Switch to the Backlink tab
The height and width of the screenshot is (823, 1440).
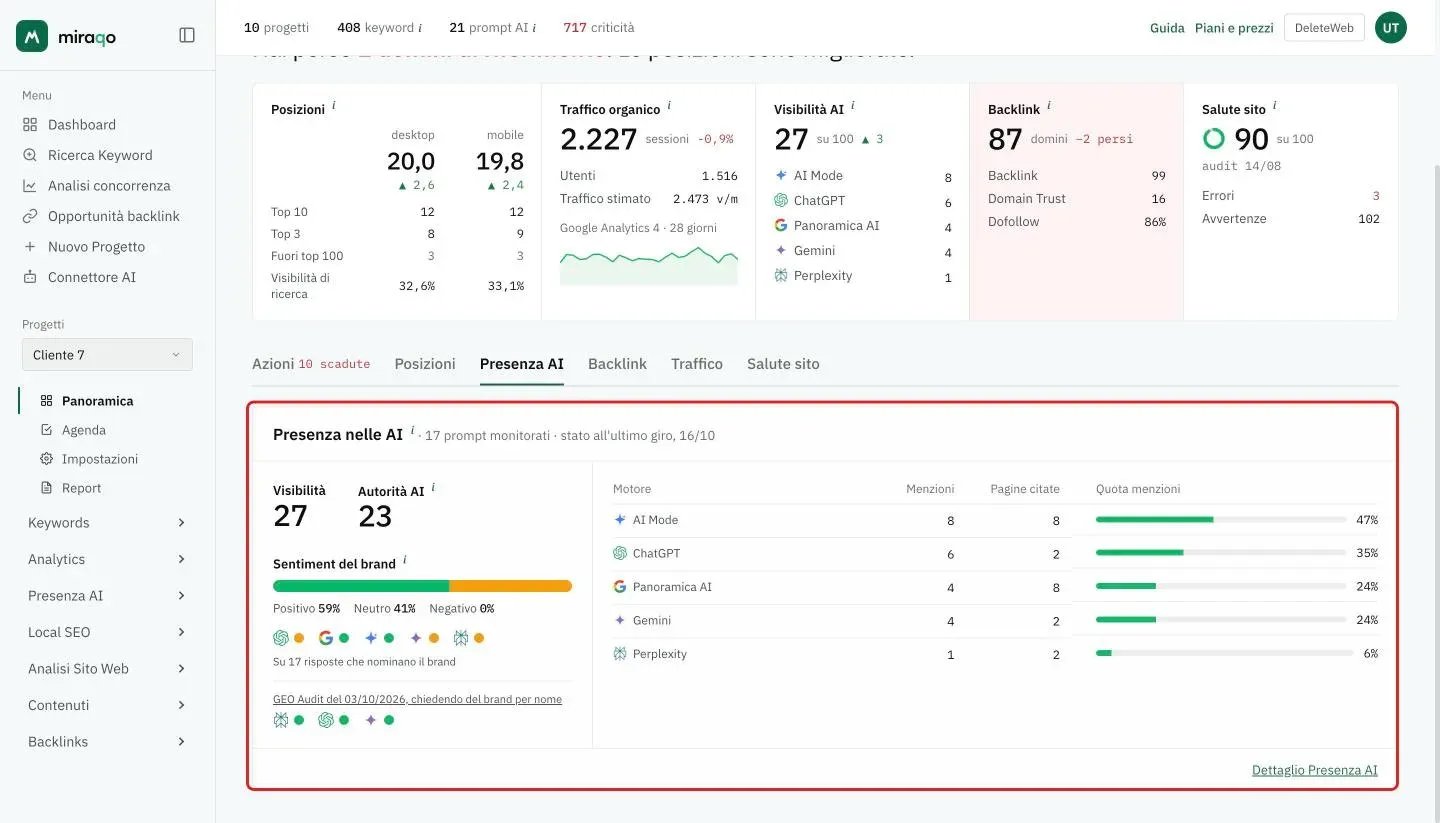click(x=617, y=364)
